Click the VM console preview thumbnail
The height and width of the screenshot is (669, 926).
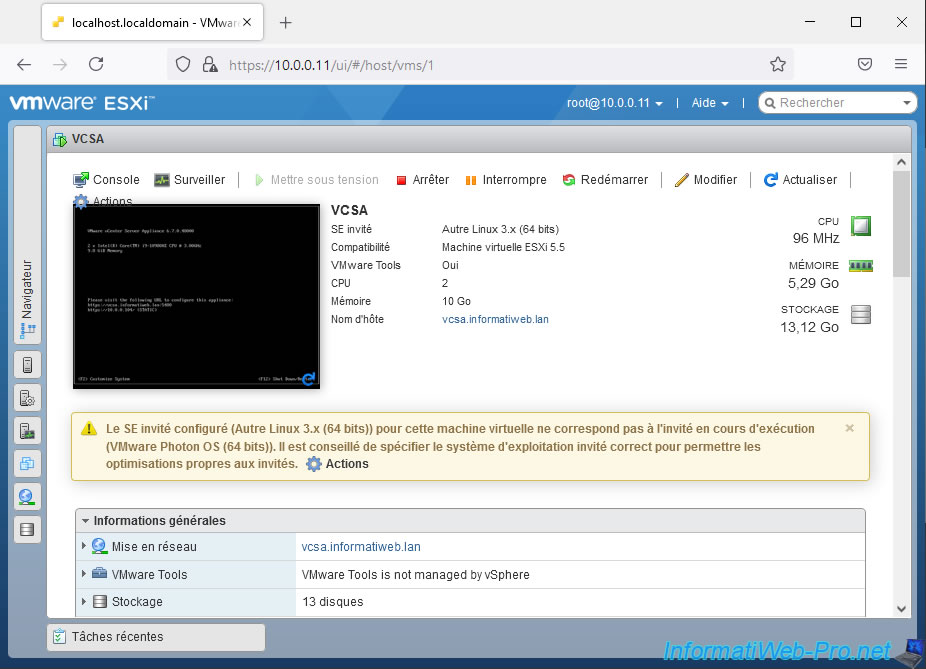pos(196,295)
